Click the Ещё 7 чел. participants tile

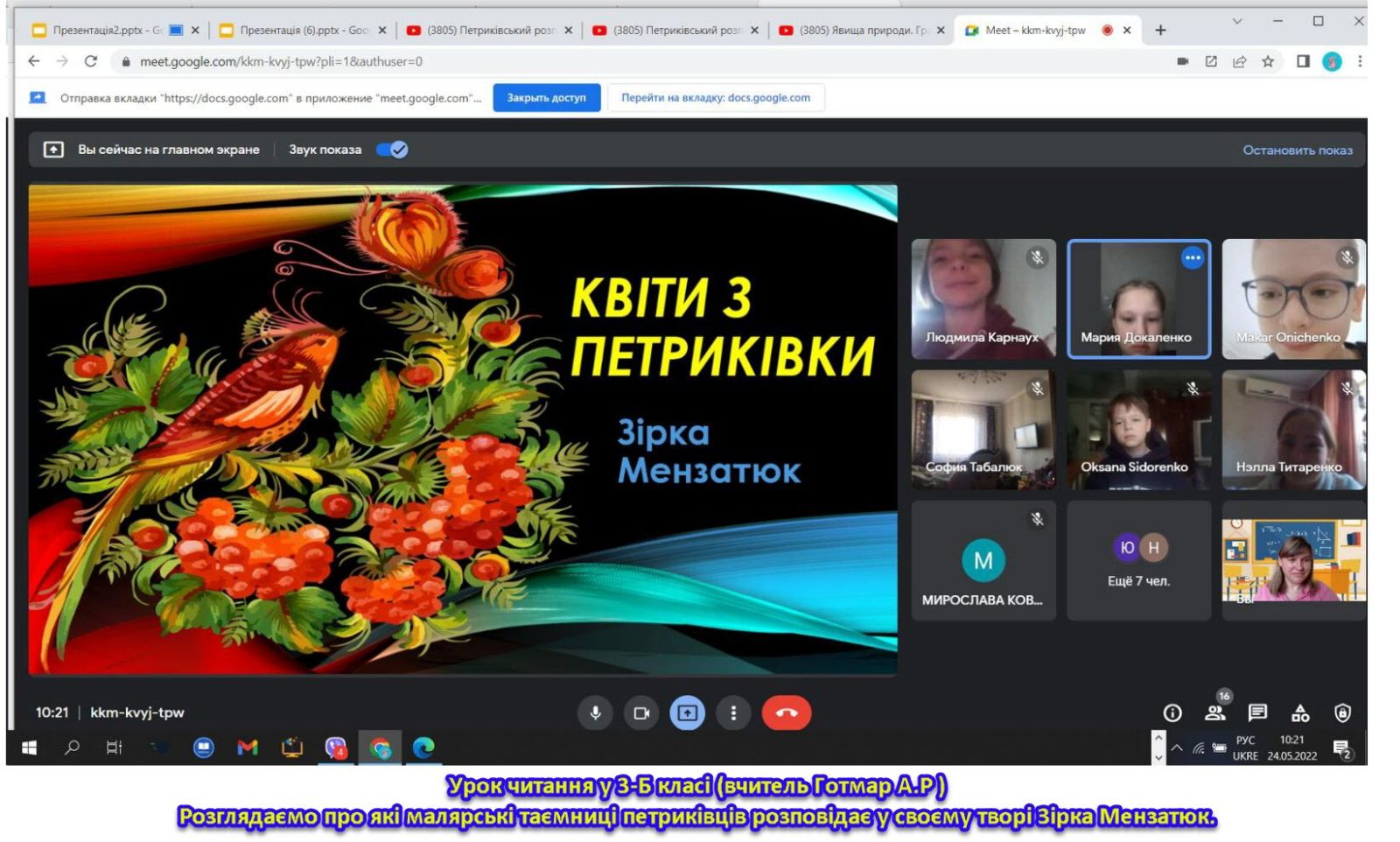(1138, 560)
